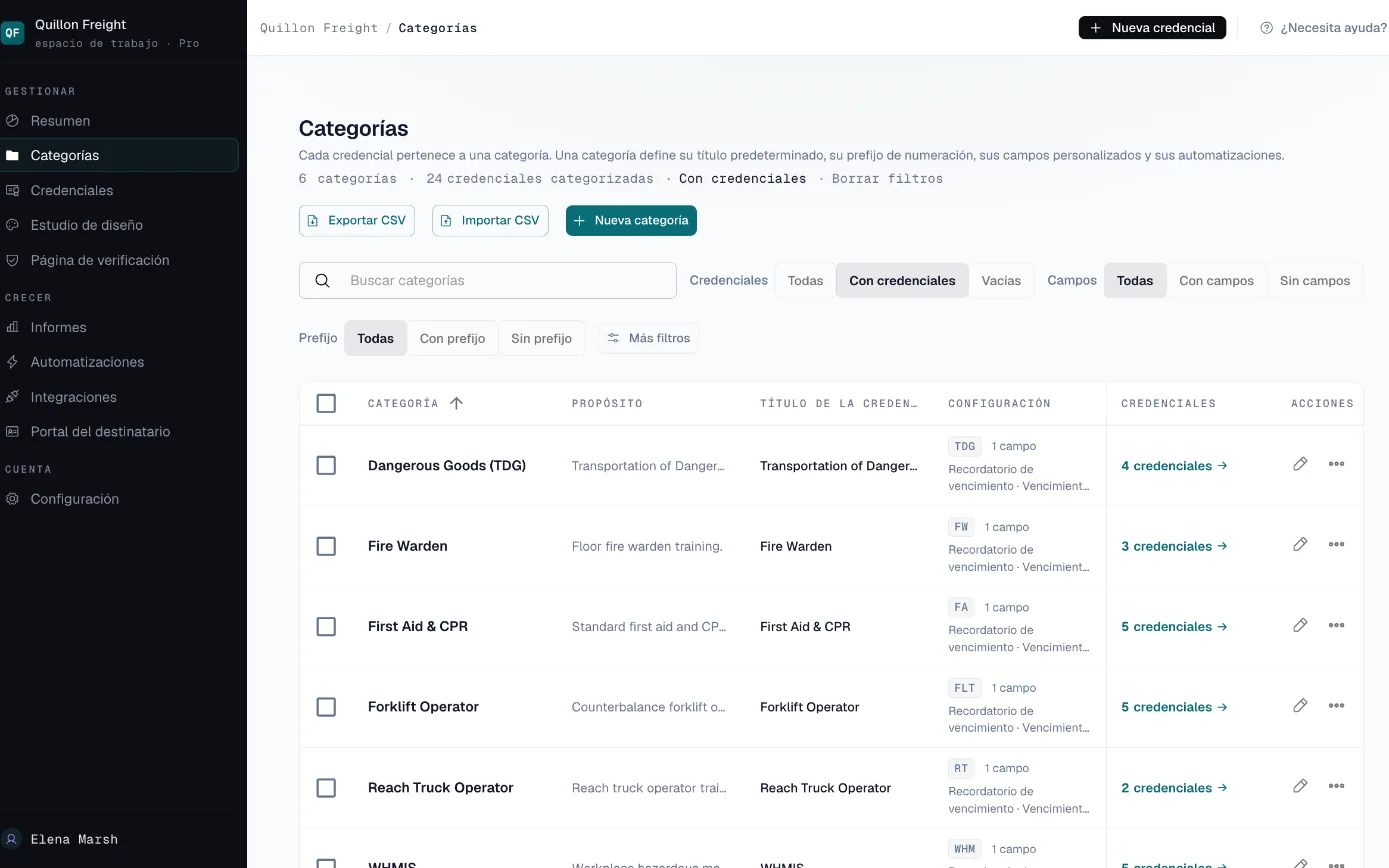Create a Nueva categoría
Screen dimensions: 1389x868
point(631,220)
